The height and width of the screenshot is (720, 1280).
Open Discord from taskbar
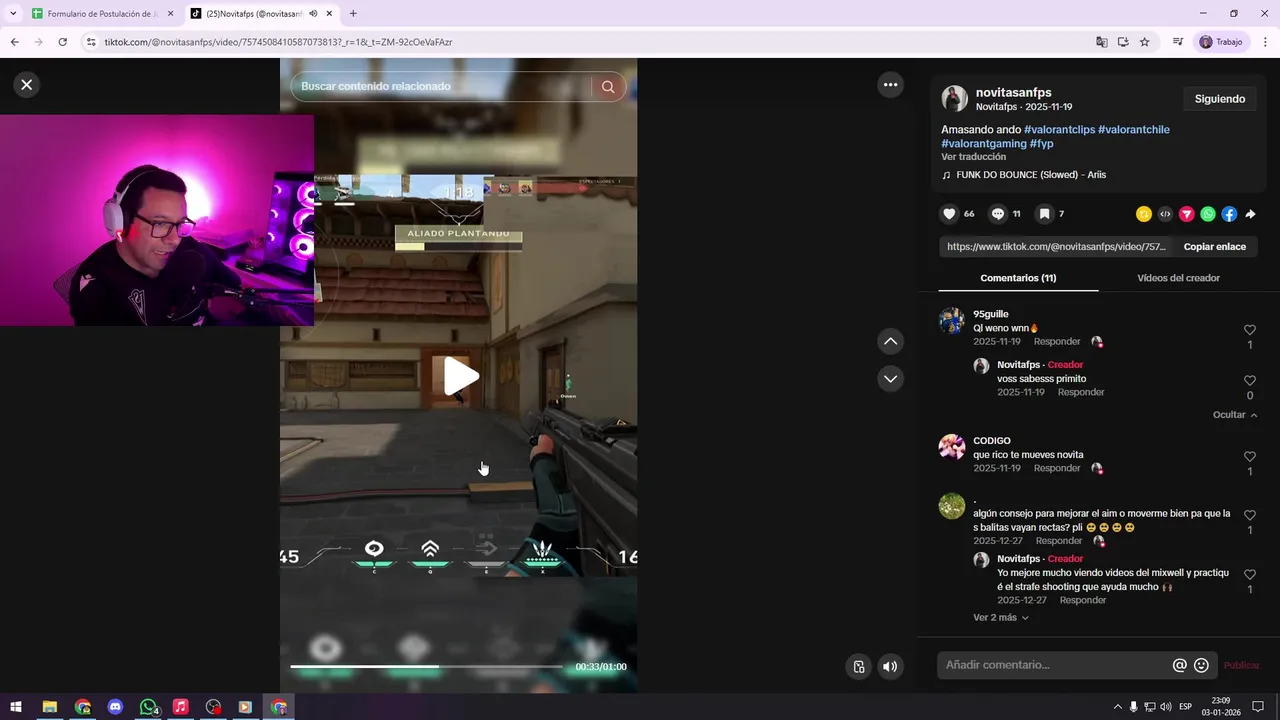point(115,707)
